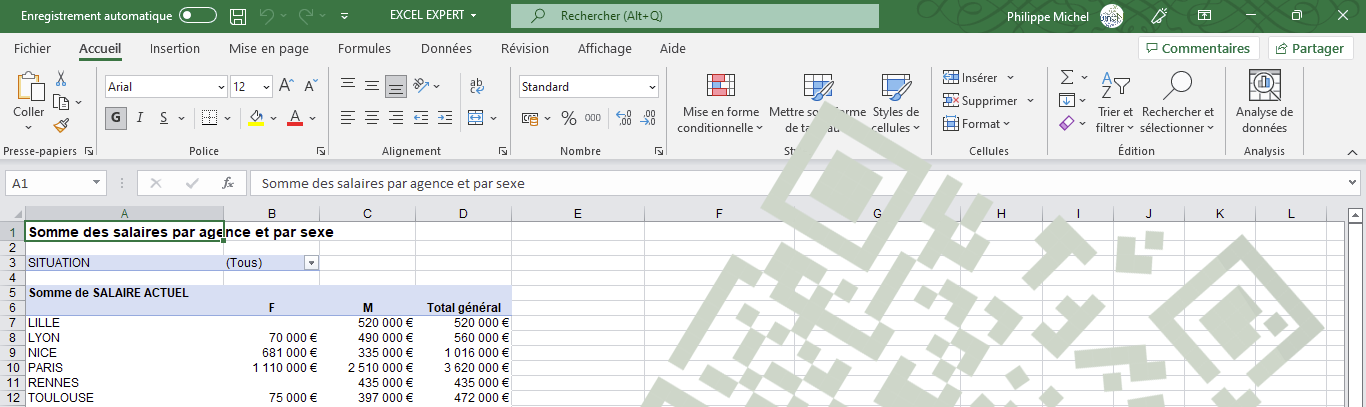Click the Rechercher (Alt+Q) search box

click(x=695, y=16)
